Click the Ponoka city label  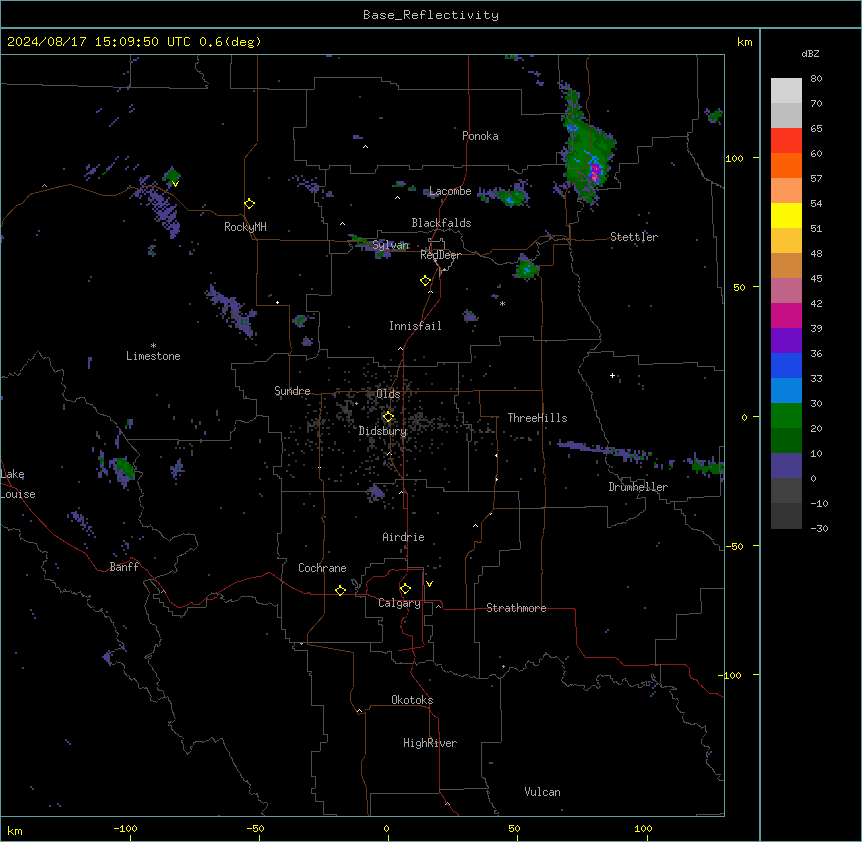[x=480, y=136]
